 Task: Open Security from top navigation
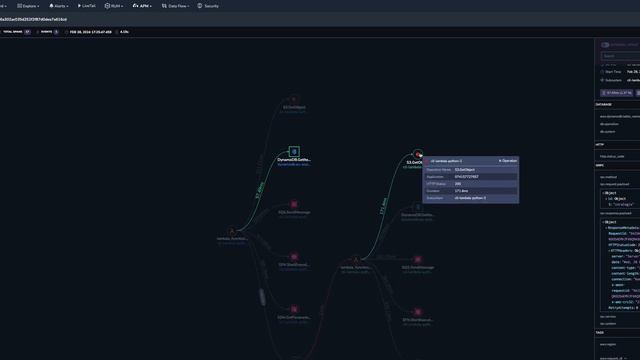pos(208,6)
